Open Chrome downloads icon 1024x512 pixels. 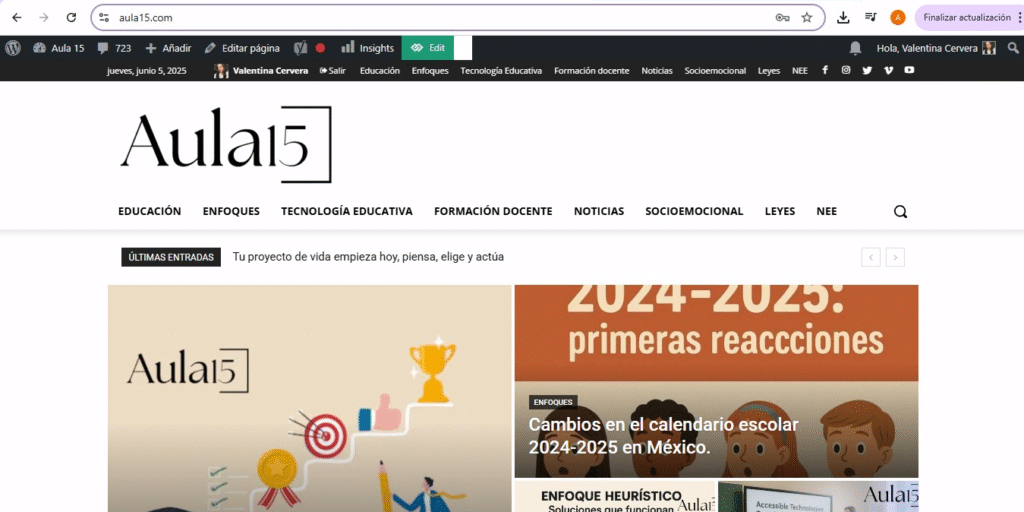pos(843,17)
